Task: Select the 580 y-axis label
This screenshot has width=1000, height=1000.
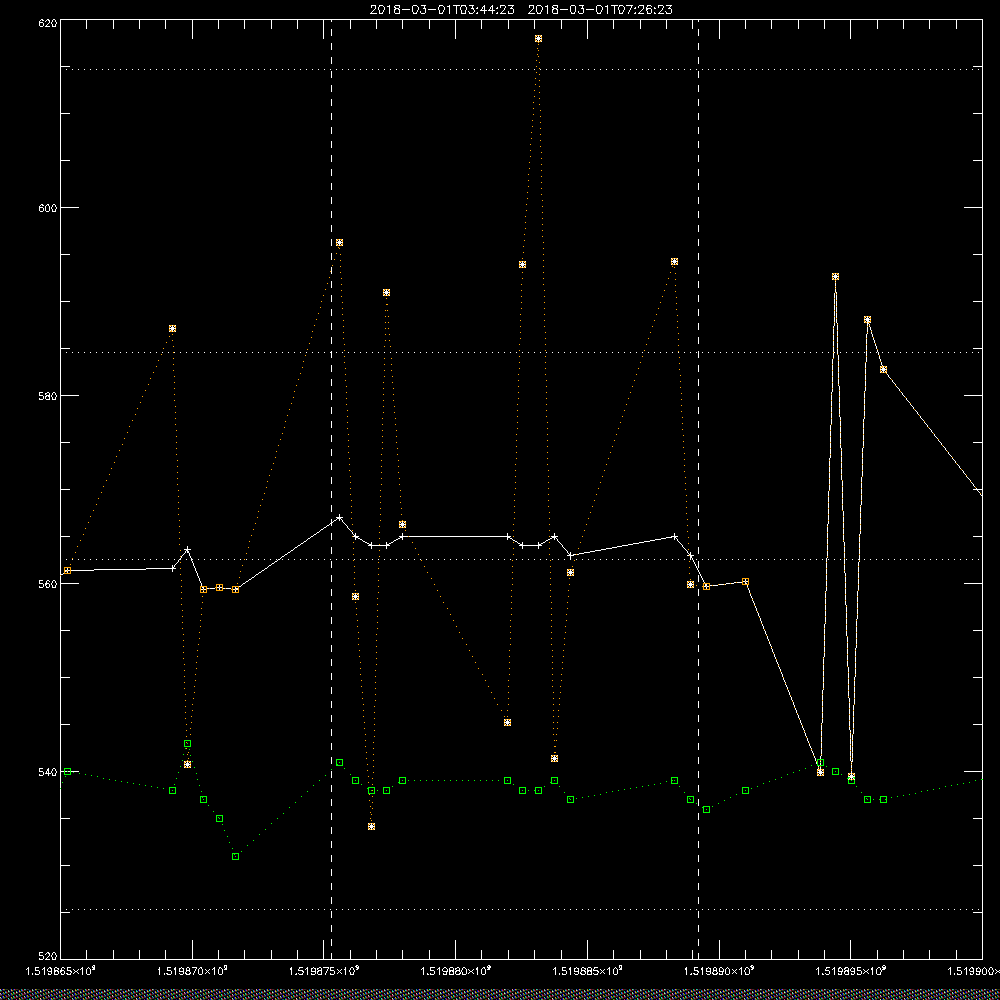Action: [48, 395]
